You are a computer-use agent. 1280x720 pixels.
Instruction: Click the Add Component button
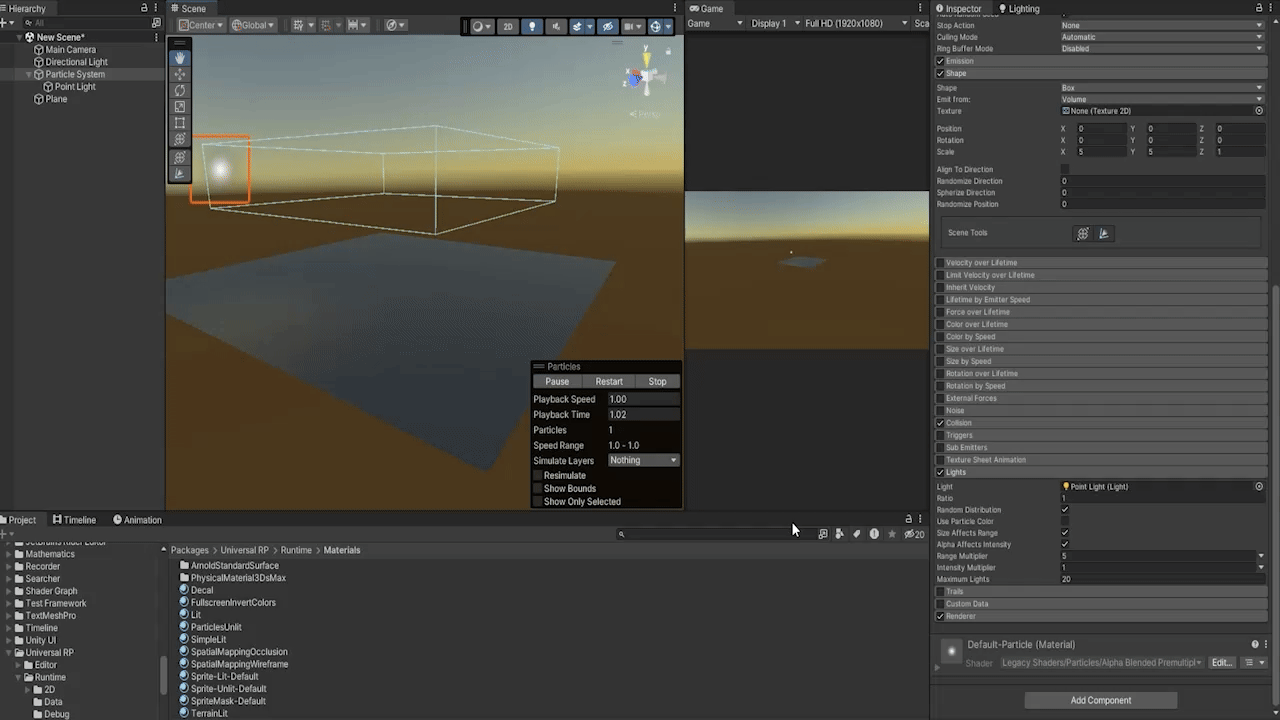point(1100,700)
